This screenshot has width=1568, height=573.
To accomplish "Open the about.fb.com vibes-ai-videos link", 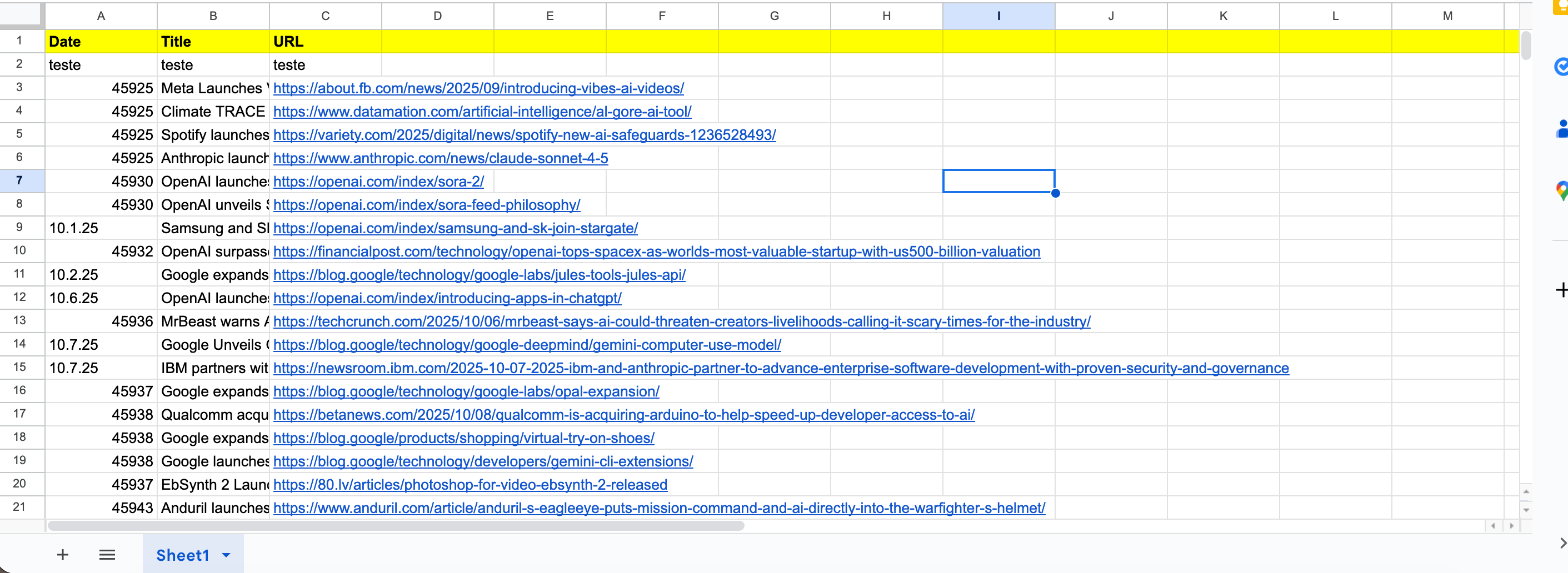I will [478, 88].
